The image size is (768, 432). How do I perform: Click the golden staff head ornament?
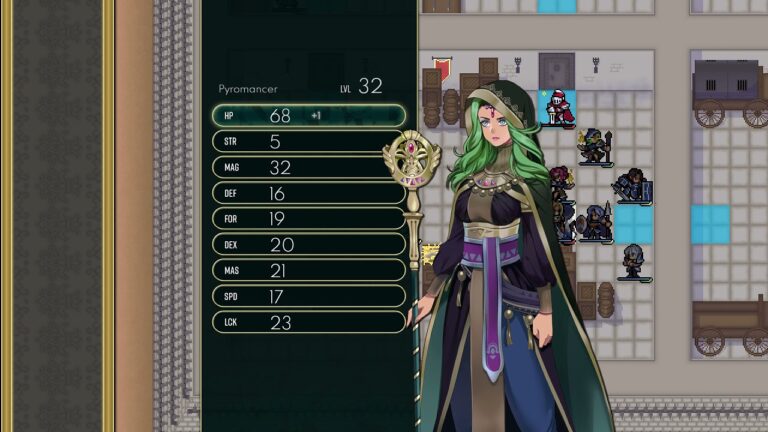(411, 159)
